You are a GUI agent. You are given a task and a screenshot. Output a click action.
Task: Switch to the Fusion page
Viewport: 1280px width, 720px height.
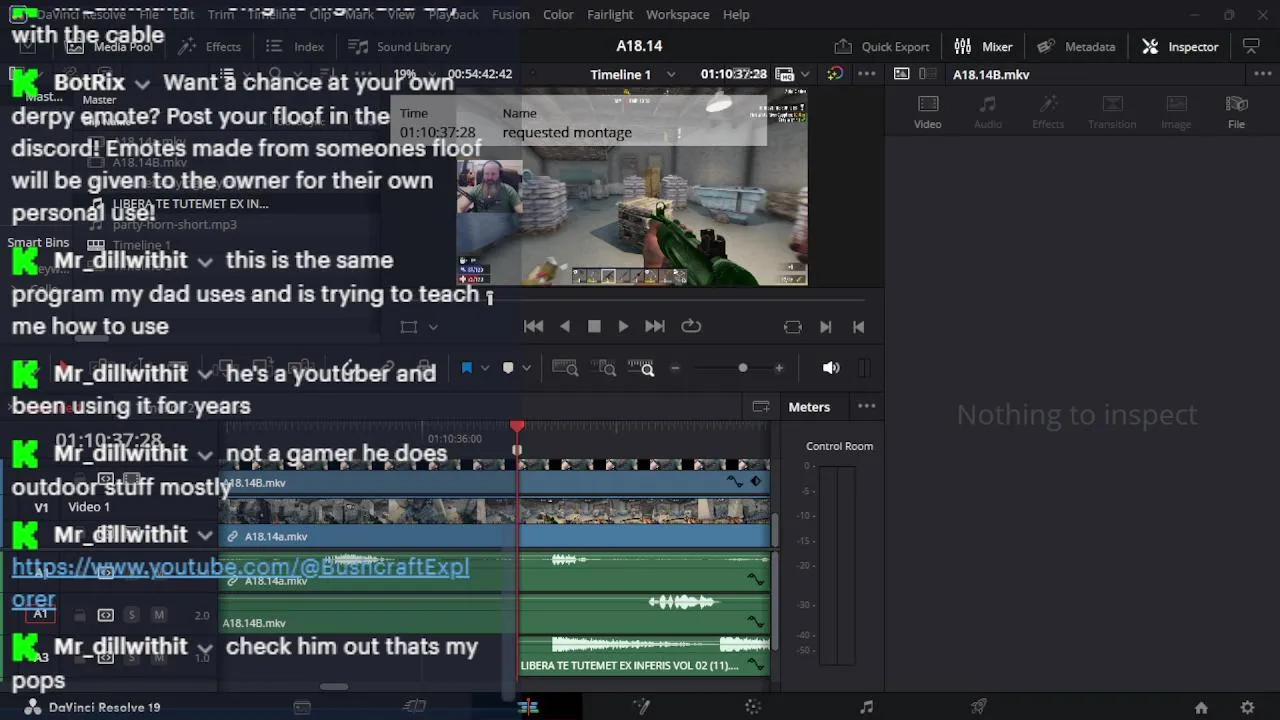coord(641,707)
